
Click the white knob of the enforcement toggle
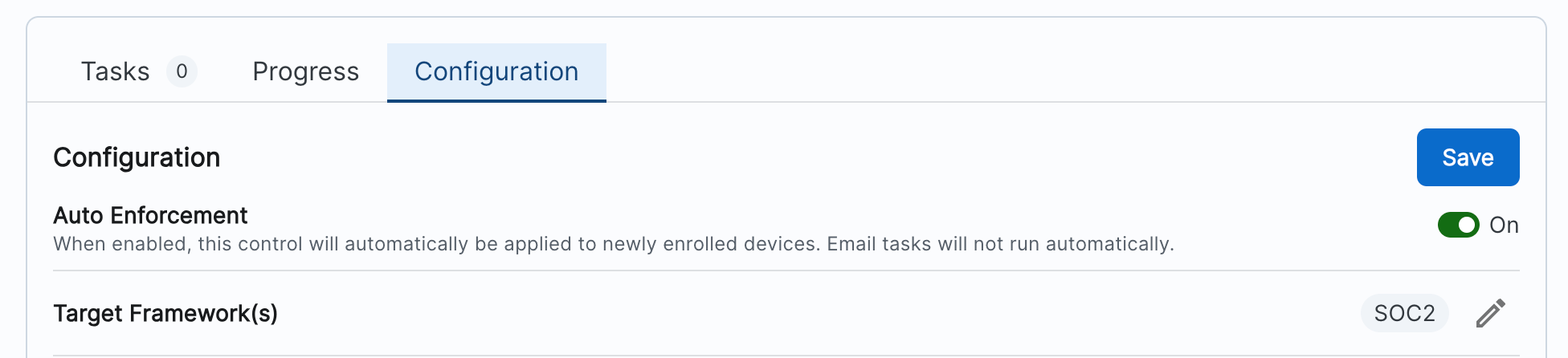tap(1467, 225)
